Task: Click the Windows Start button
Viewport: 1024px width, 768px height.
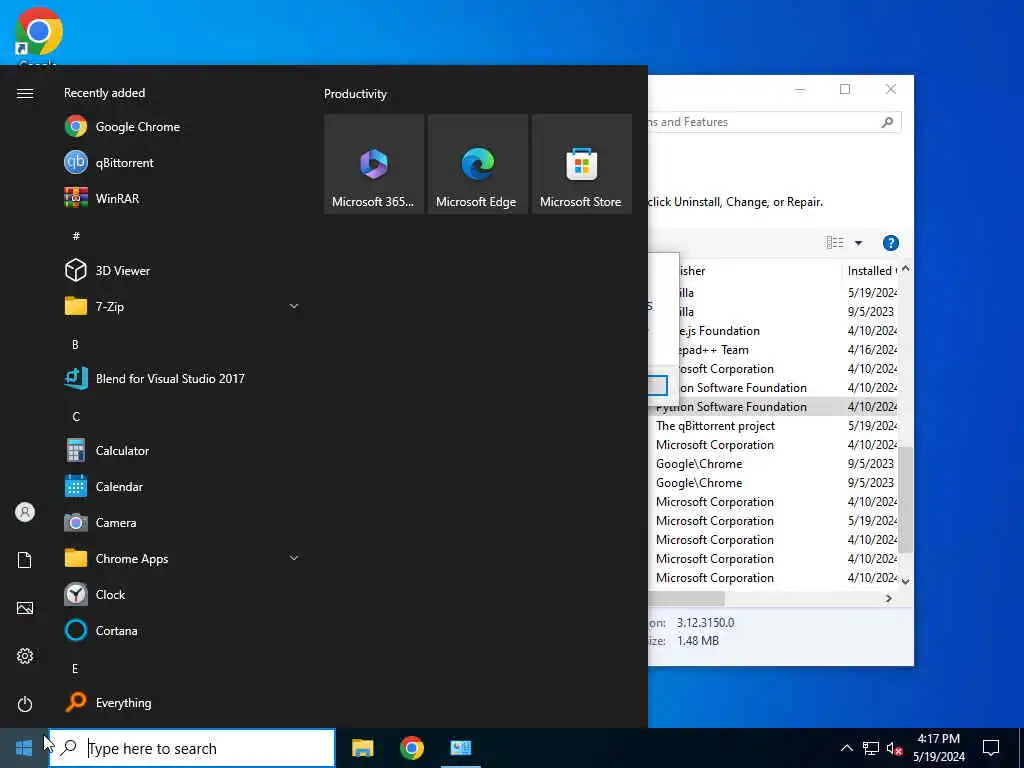Action: 24,748
